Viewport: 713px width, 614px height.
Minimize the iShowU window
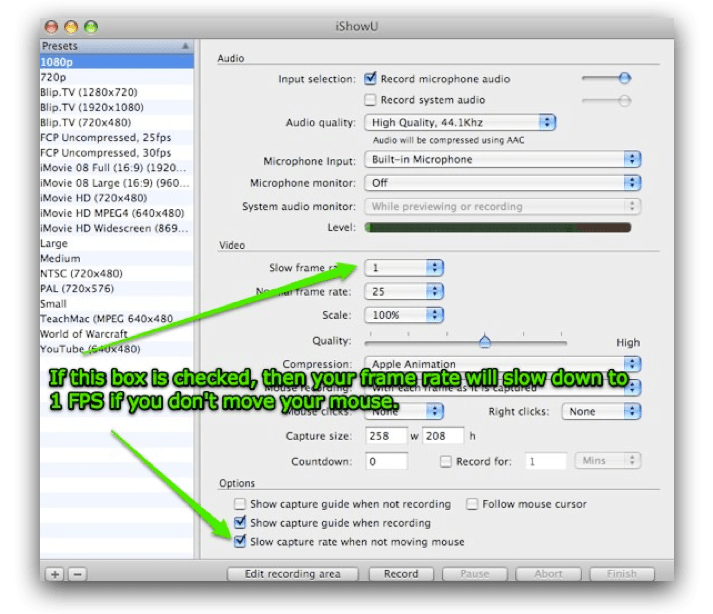click(71, 26)
